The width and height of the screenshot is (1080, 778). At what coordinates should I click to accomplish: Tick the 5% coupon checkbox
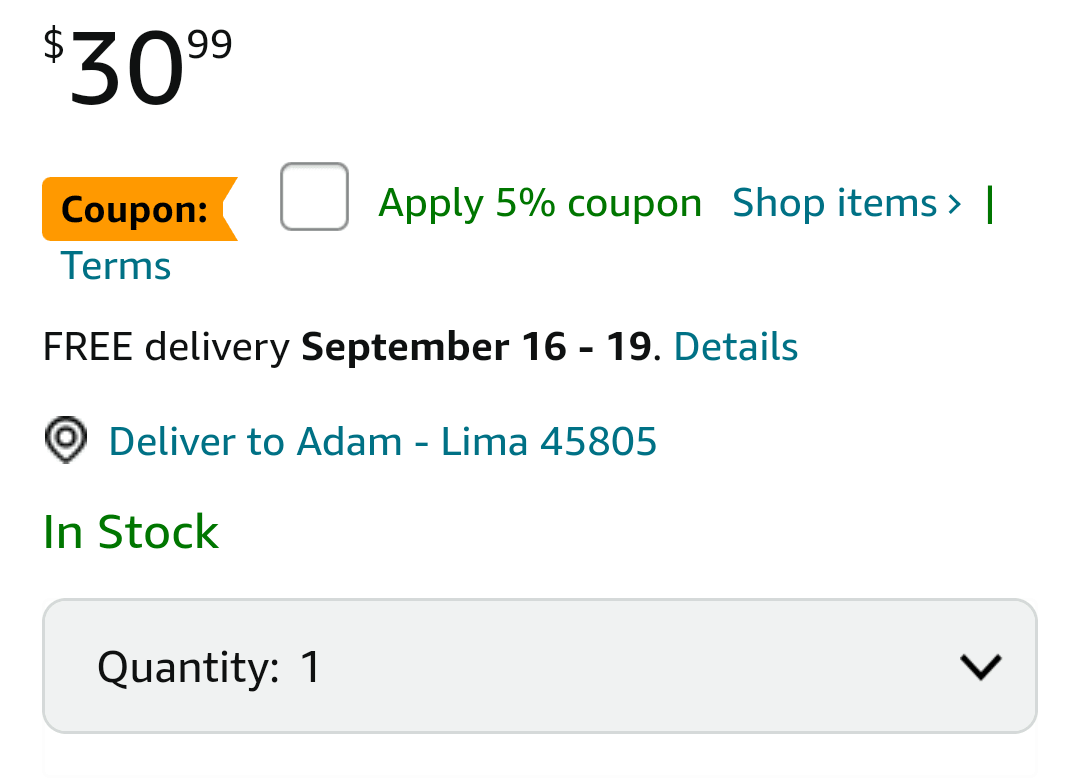[x=314, y=196]
